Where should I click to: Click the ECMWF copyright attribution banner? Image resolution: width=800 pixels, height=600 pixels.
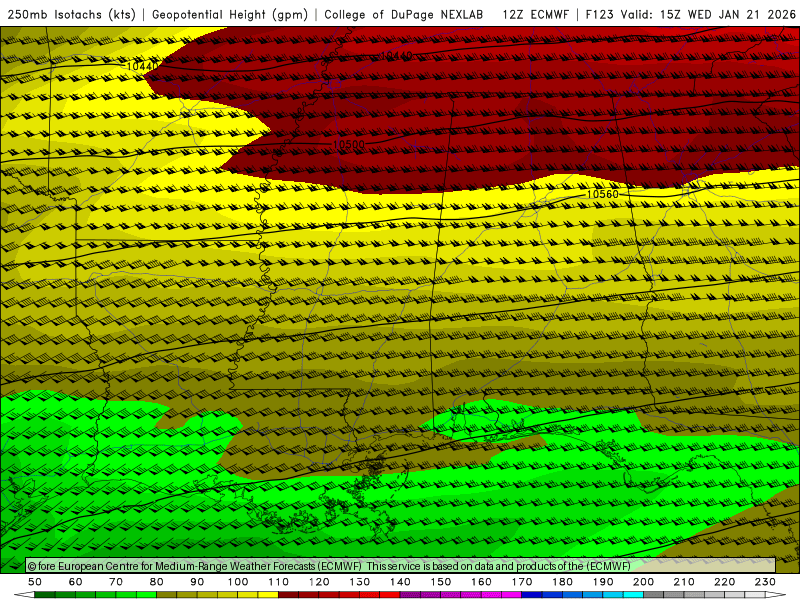tap(400, 566)
